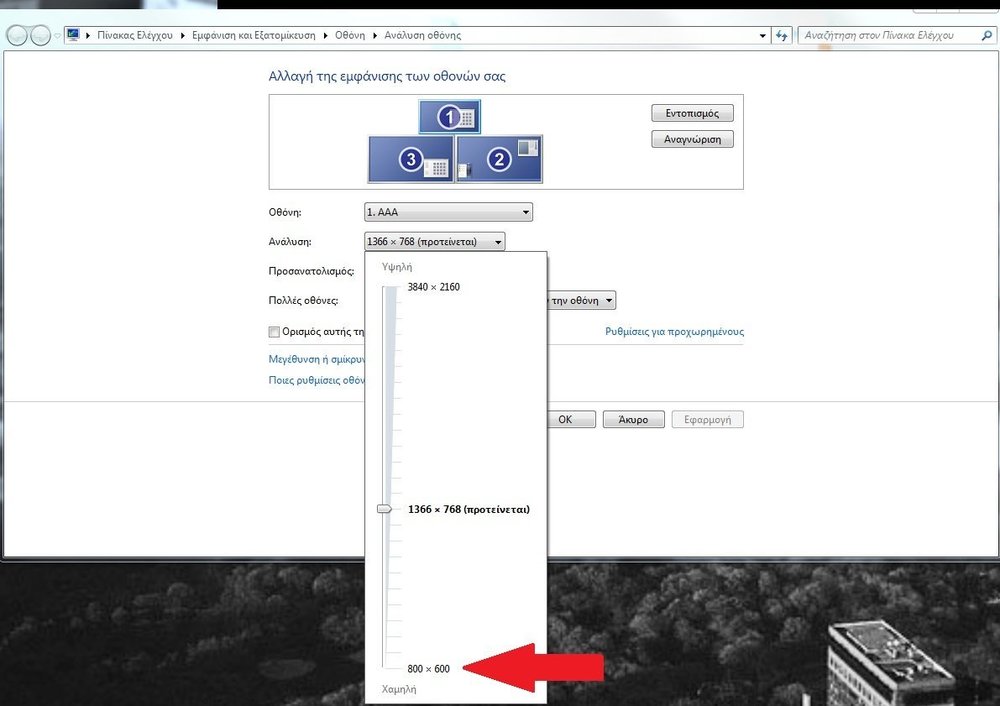Open 'Ρυθμίσεις για προχωρημένους' link

pos(674,332)
